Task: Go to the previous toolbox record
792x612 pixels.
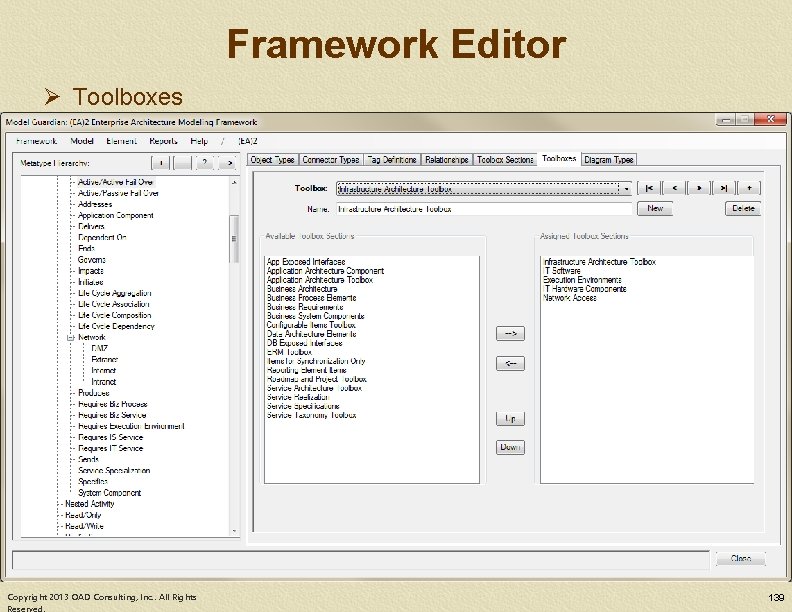Action: point(674,188)
